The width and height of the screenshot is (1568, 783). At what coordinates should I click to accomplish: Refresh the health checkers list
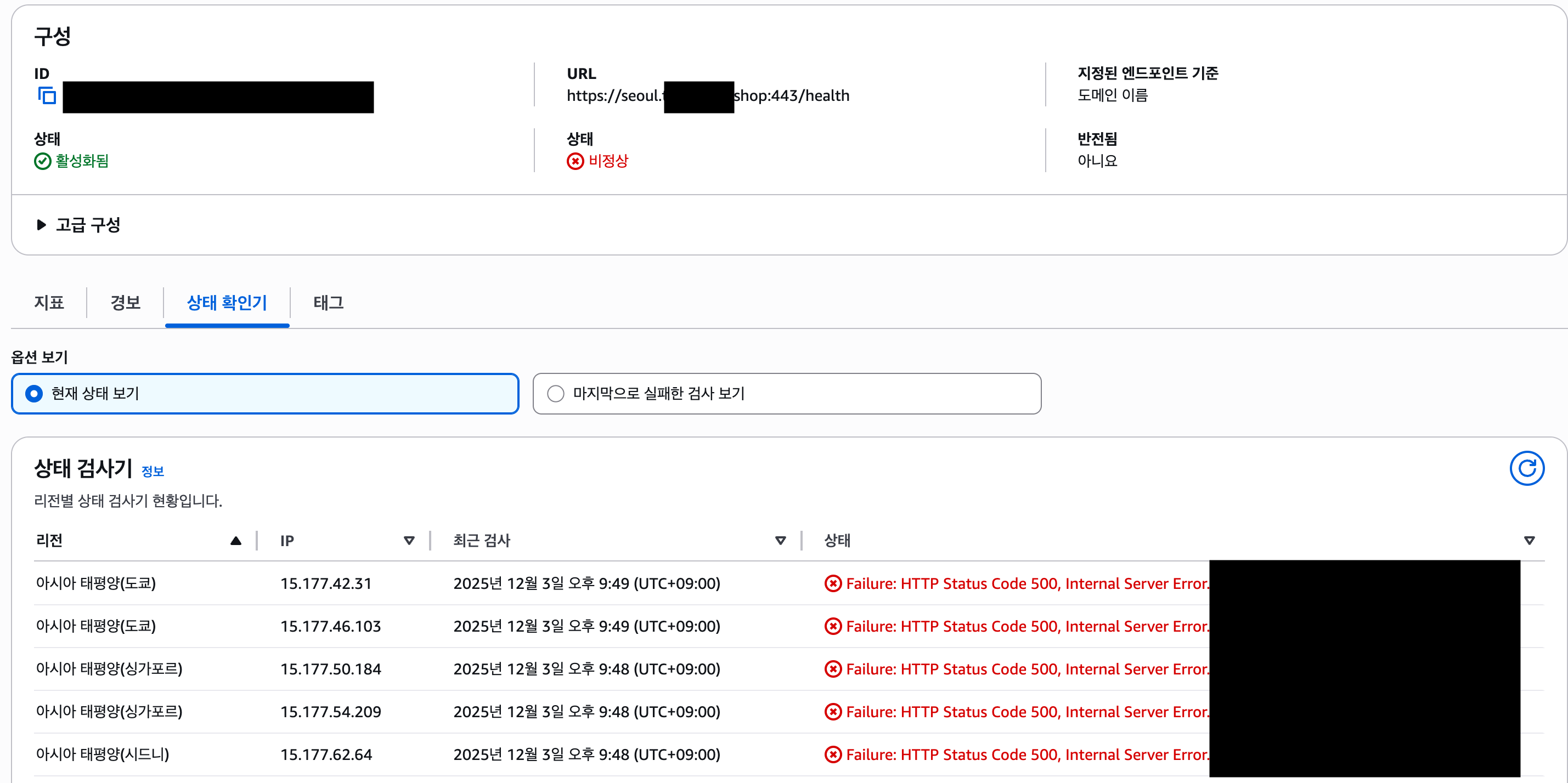pos(1526,468)
